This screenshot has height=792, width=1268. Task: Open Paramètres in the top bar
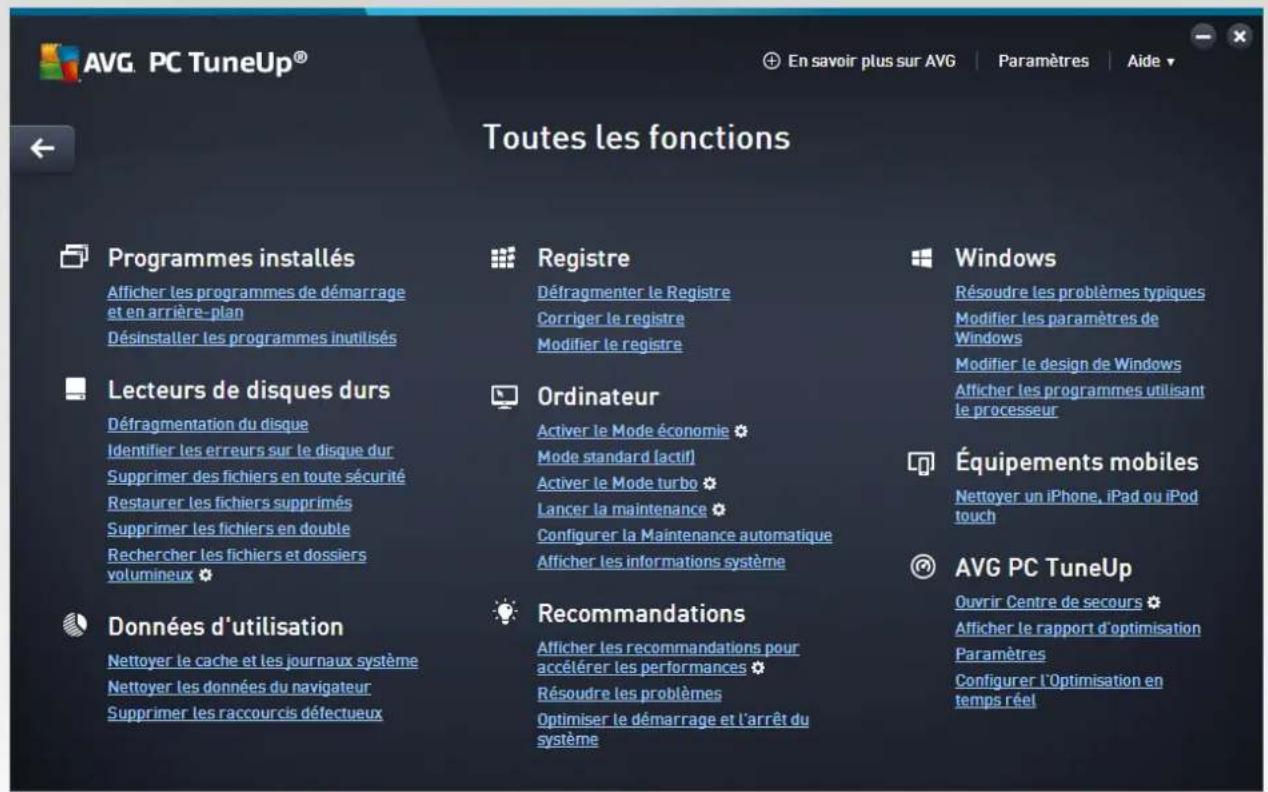1043,61
